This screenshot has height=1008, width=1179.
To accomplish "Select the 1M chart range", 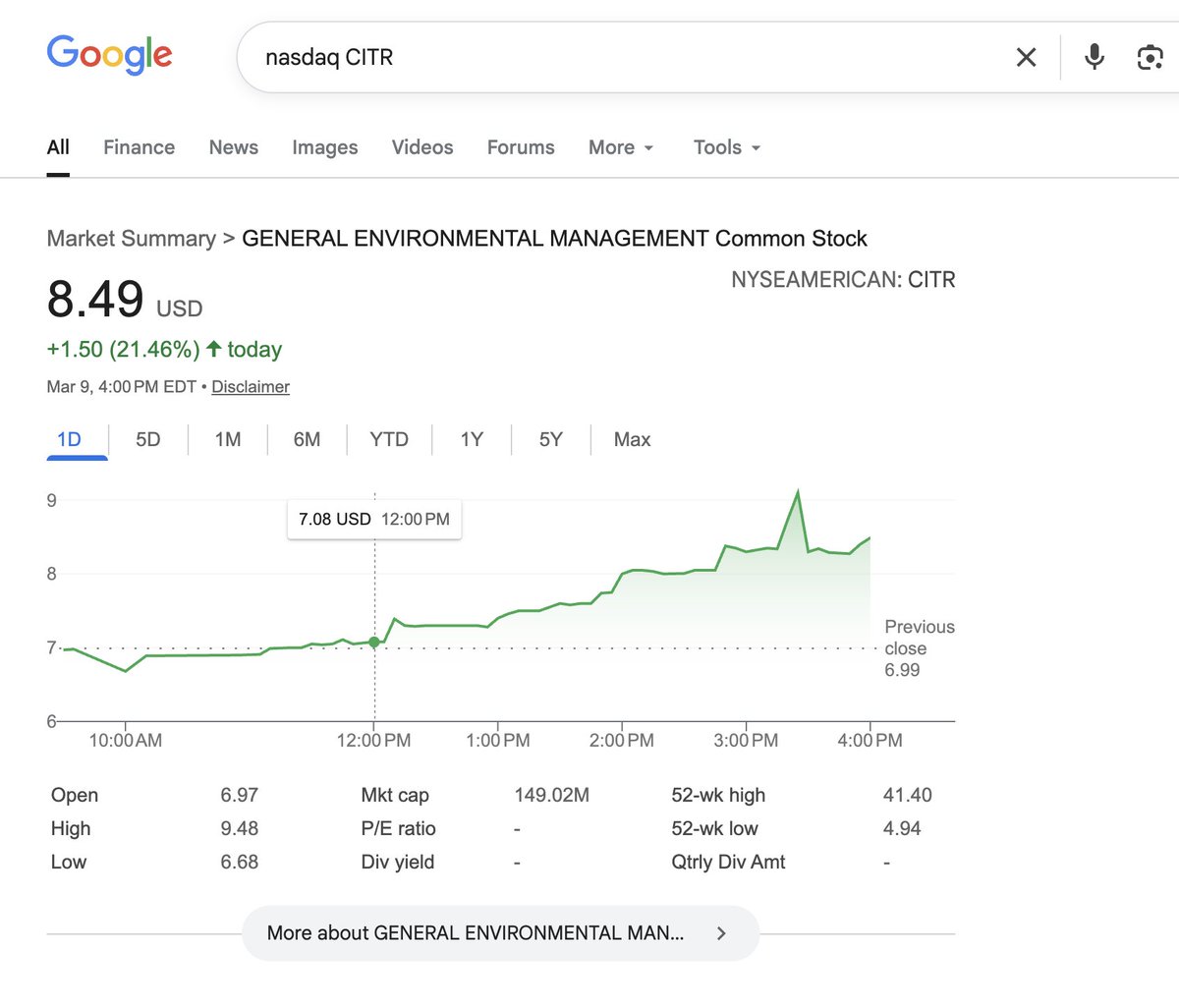I will [x=228, y=439].
